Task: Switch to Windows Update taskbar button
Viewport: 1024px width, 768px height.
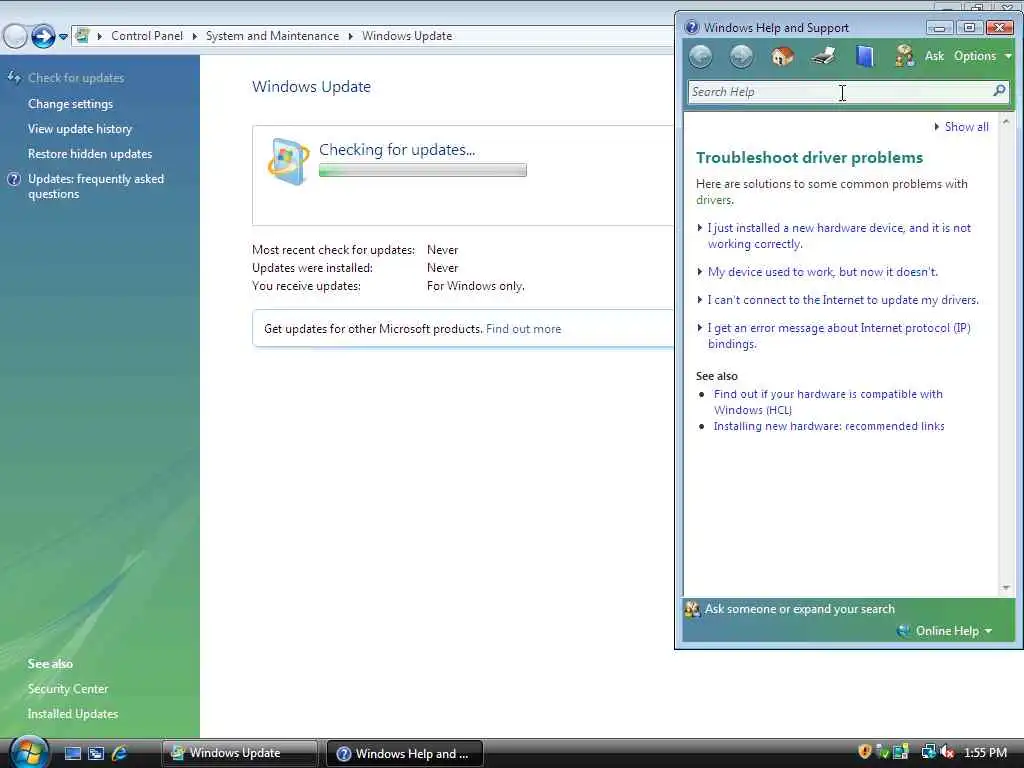Action: tap(240, 753)
